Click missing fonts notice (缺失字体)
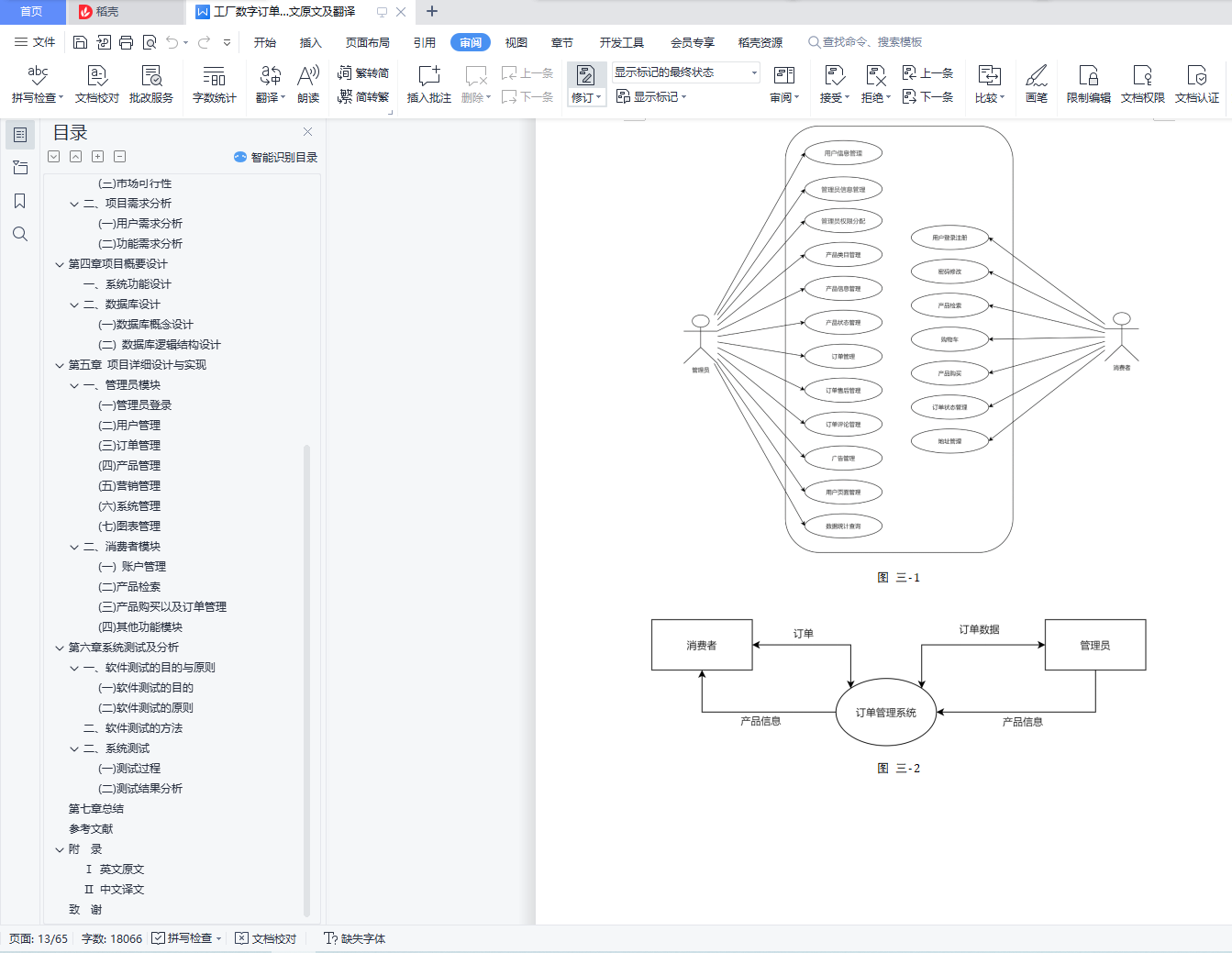 [x=355, y=938]
